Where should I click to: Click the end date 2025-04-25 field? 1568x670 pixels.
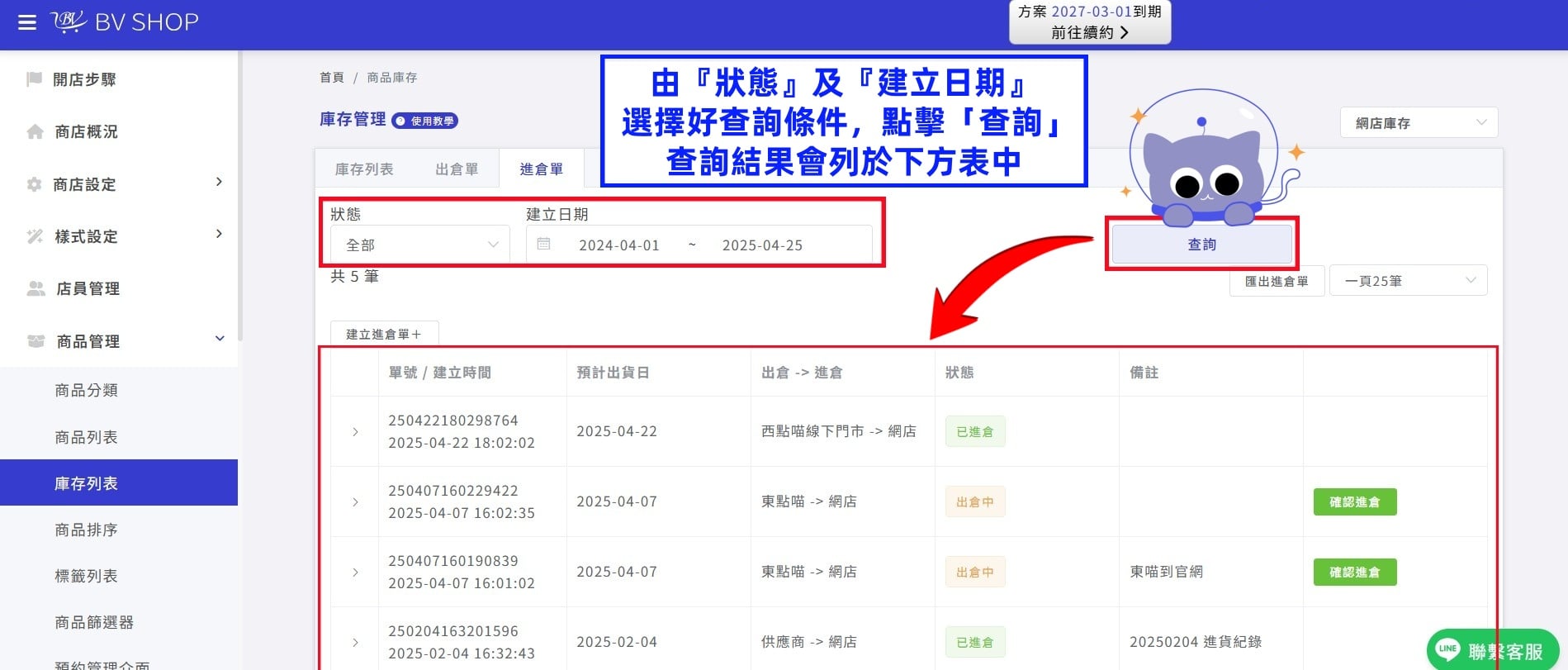(x=762, y=245)
